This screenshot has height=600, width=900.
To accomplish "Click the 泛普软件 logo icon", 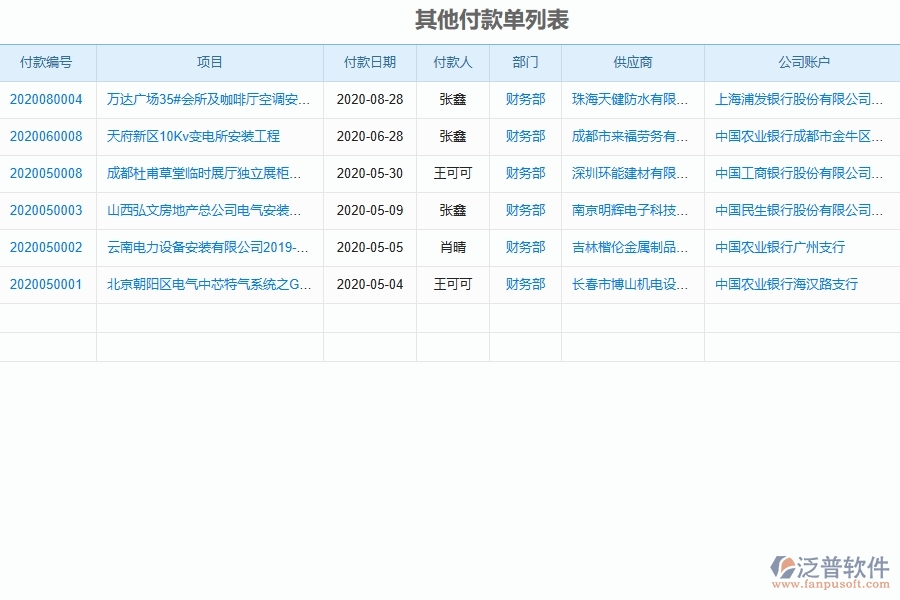I will click(783, 564).
